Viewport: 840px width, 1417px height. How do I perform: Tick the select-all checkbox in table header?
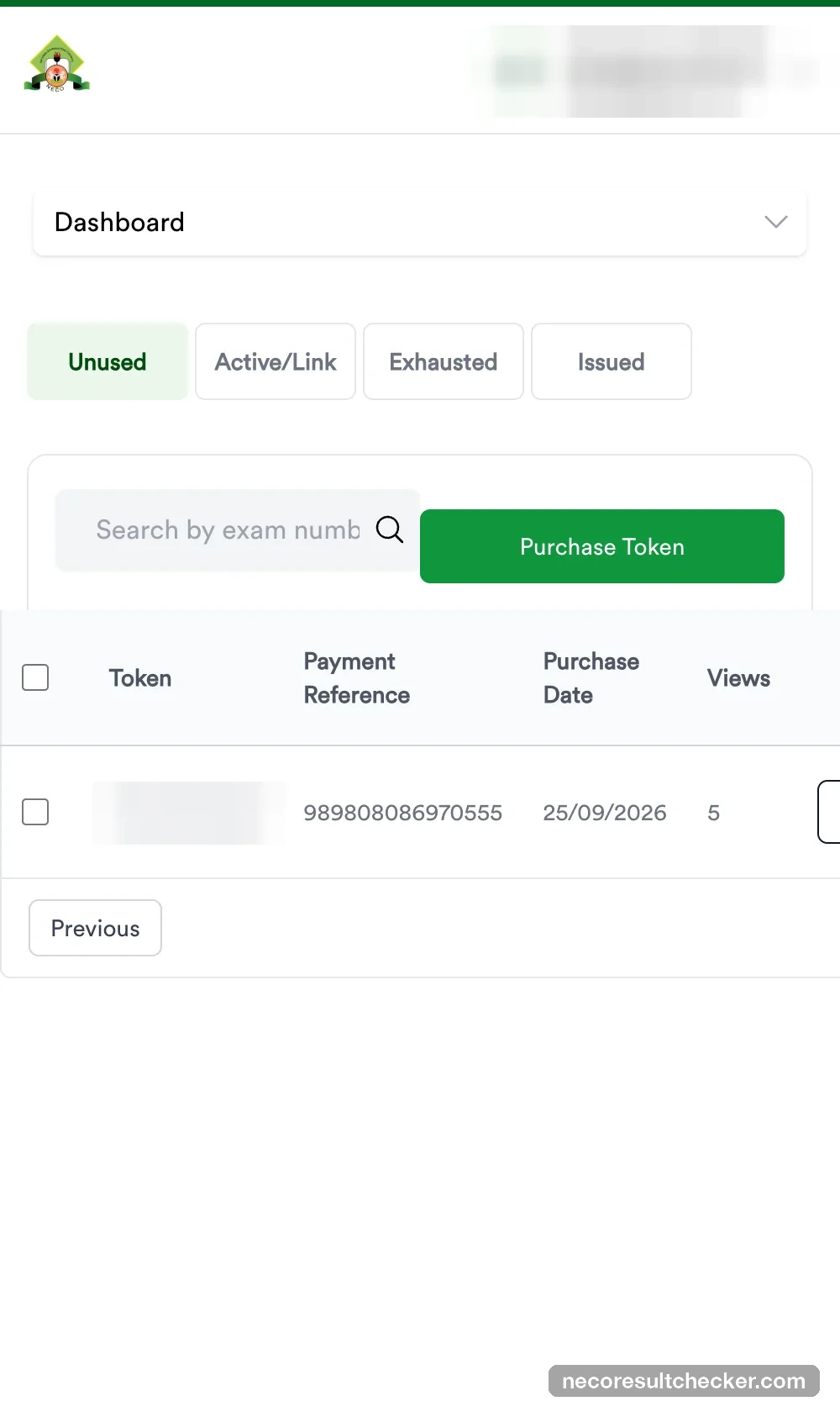point(35,677)
